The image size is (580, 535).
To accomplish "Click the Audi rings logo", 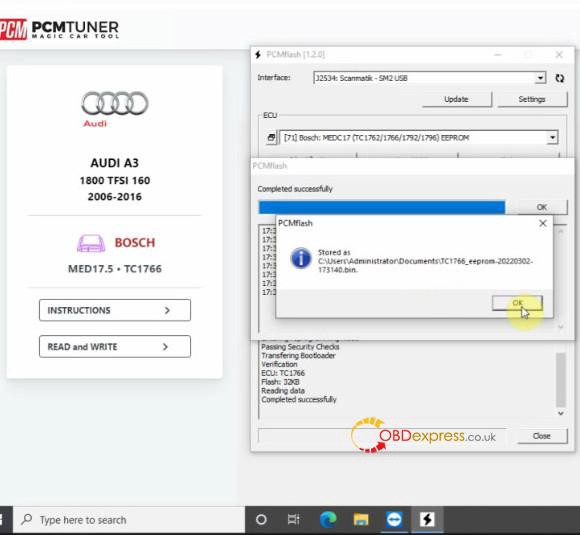I will tap(115, 103).
